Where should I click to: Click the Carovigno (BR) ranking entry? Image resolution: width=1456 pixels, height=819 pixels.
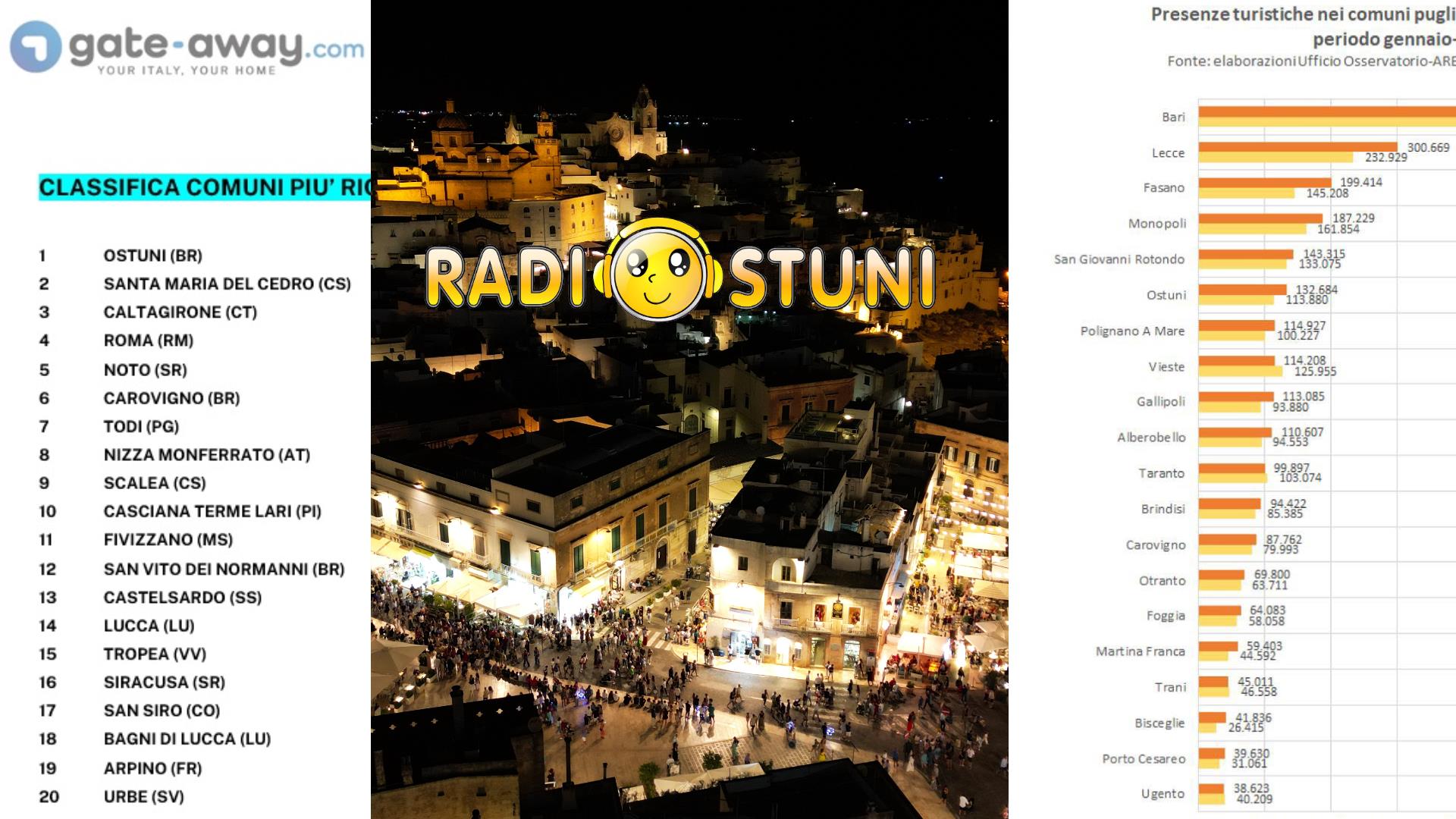pos(171,398)
